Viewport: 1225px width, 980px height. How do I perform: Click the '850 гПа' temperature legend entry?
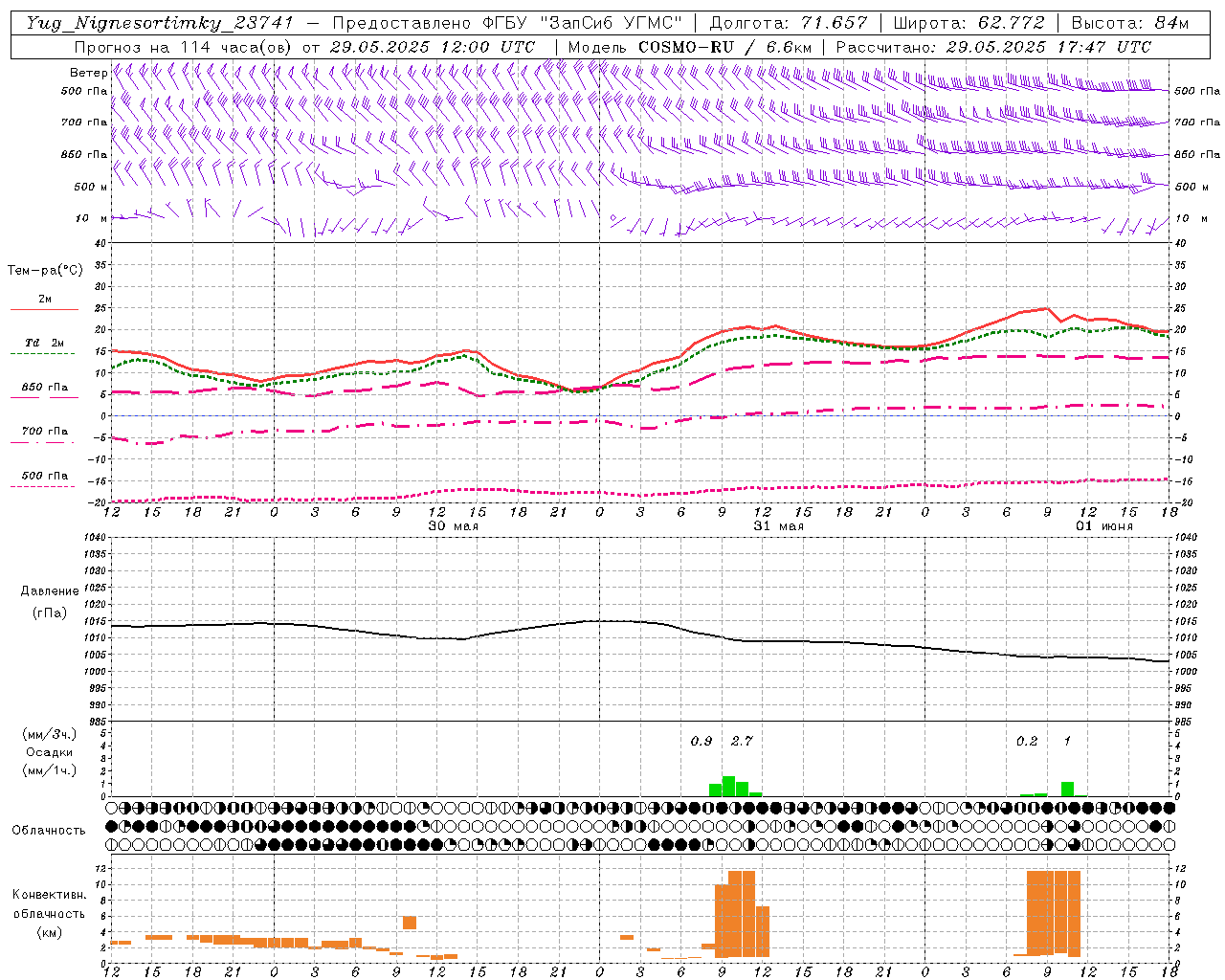[45, 388]
